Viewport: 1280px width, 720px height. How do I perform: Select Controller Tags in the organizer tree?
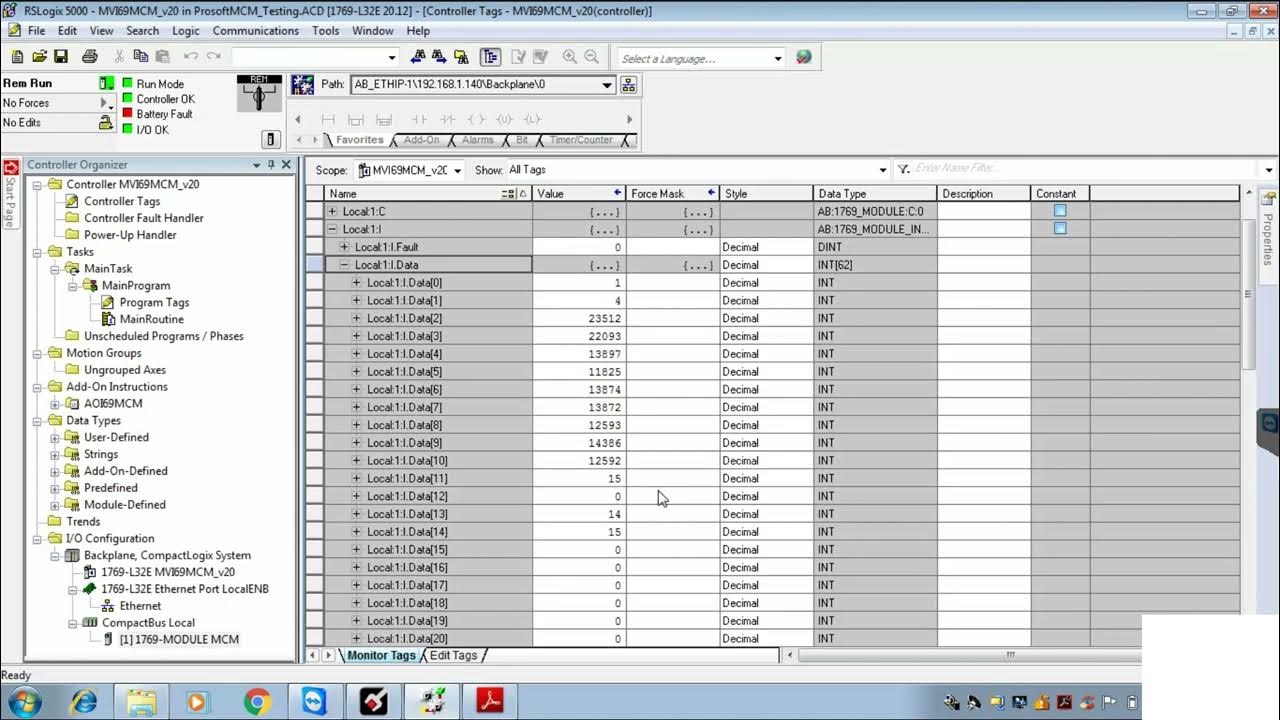point(122,201)
